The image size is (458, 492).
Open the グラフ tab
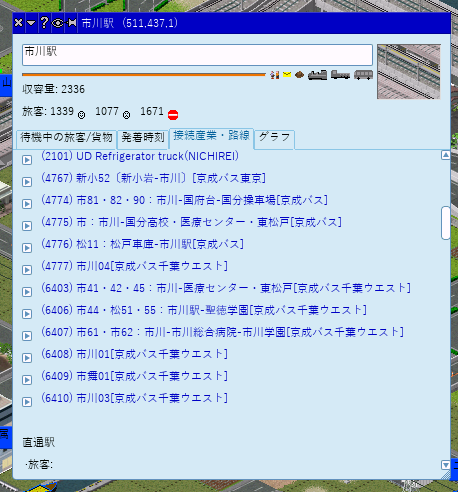tap(274, 139)
